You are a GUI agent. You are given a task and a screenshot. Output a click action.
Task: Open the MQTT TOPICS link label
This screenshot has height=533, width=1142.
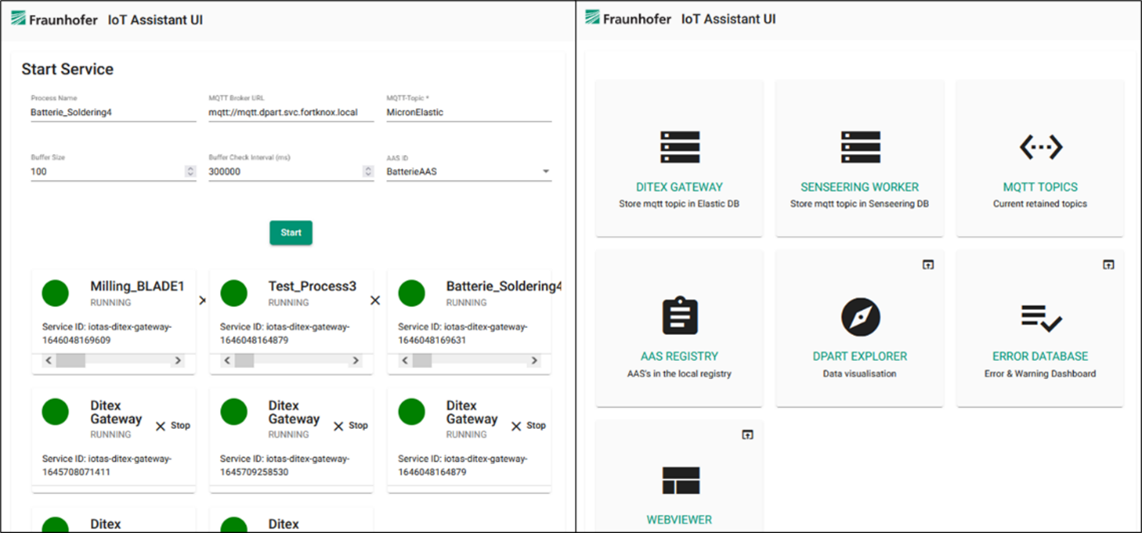pyautogui.click(x=1040, y=187)
